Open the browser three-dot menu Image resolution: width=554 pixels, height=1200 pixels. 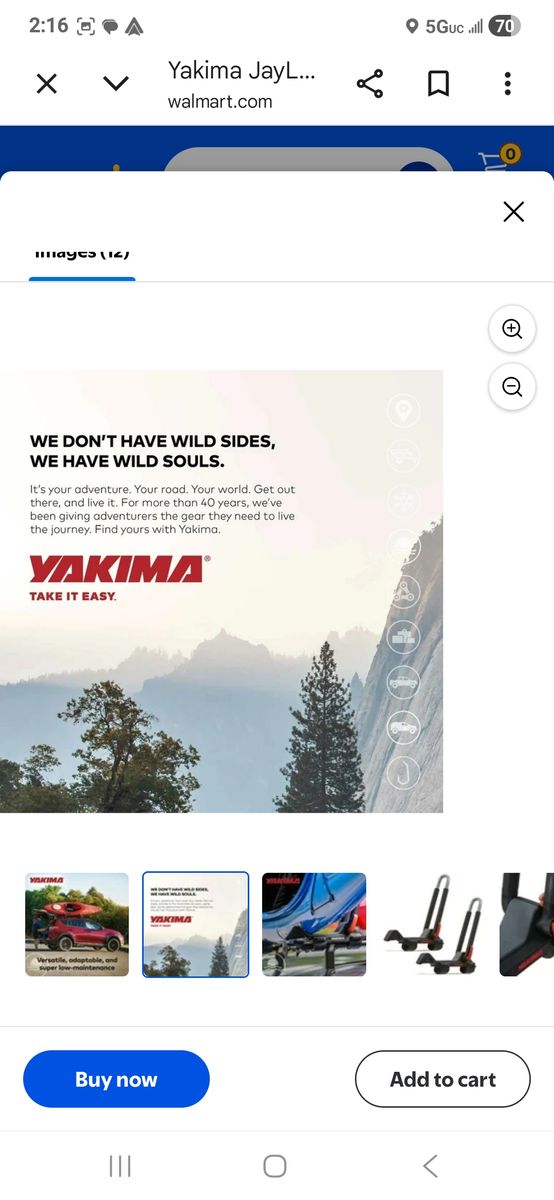pyautogui.click(x=507, y=84)
